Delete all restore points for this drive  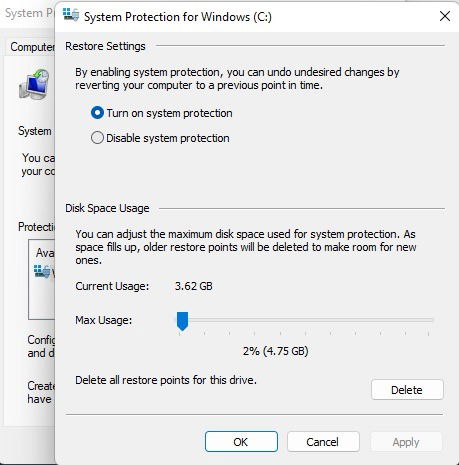tap(407, 390)
